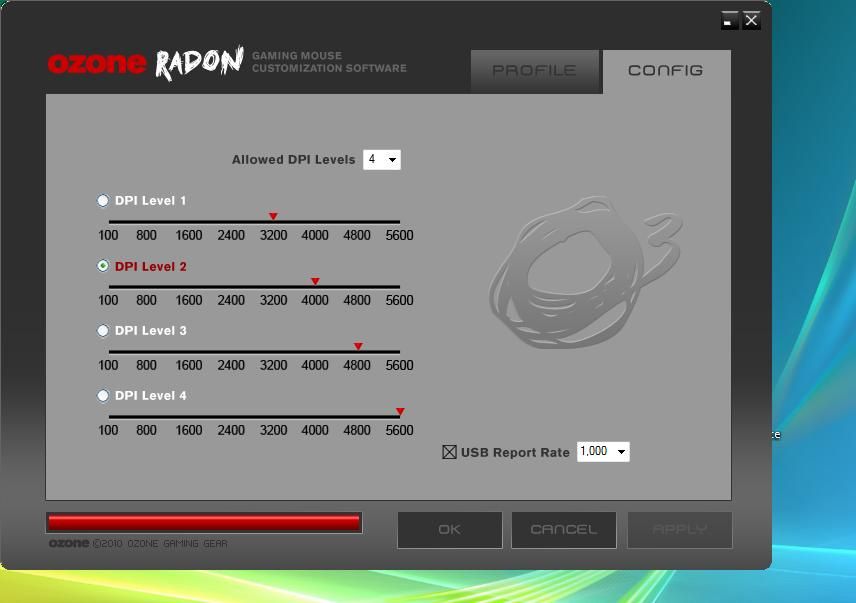Open the CONFIG tab
The height and width of the screenshot is (603, 856).
click(666, 71)
